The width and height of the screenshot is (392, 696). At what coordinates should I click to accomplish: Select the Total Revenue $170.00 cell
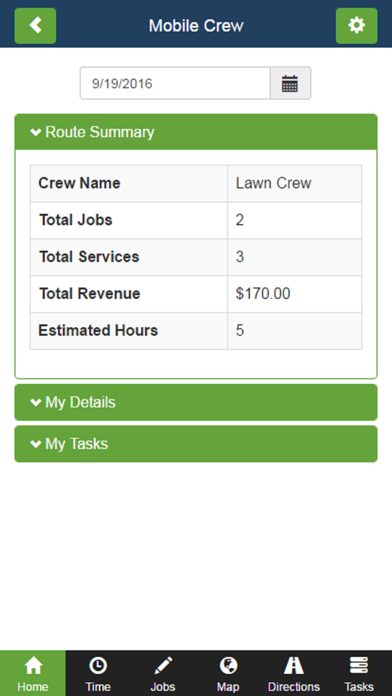(295, 294)
